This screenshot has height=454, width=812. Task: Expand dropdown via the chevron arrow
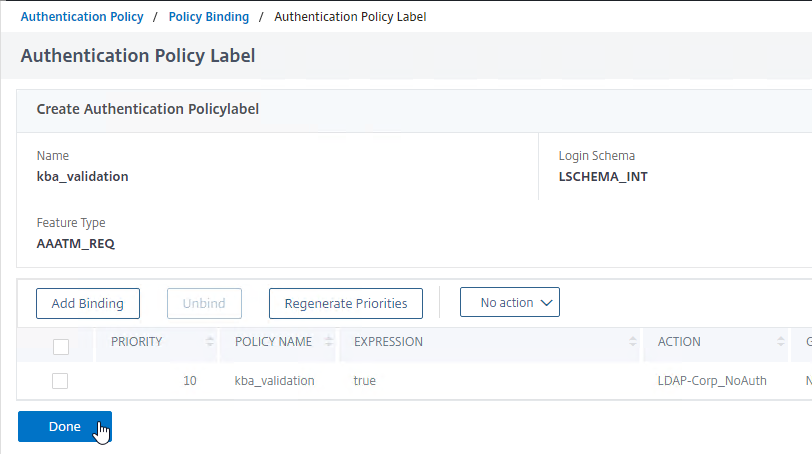[546, 303]
